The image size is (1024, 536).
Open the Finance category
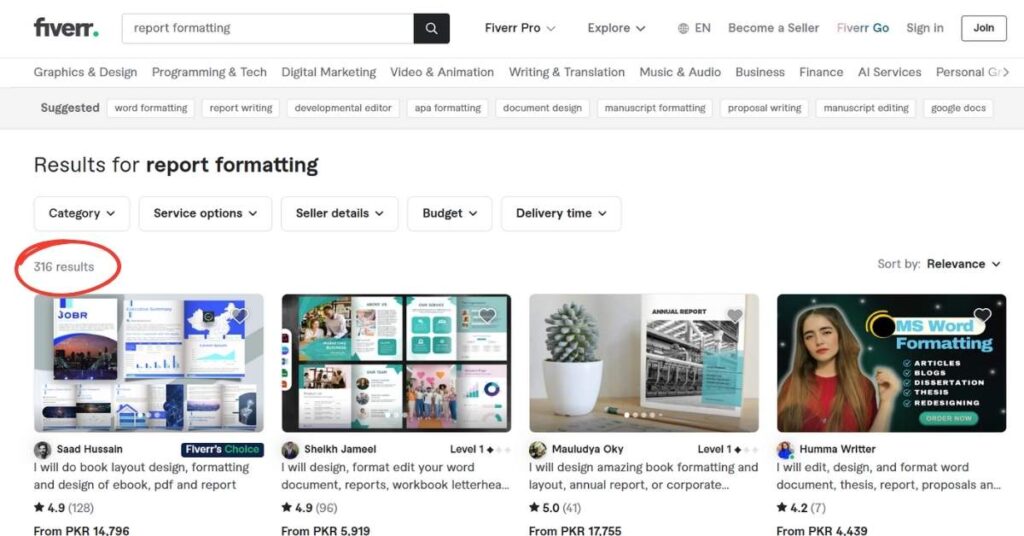point(821,72)
